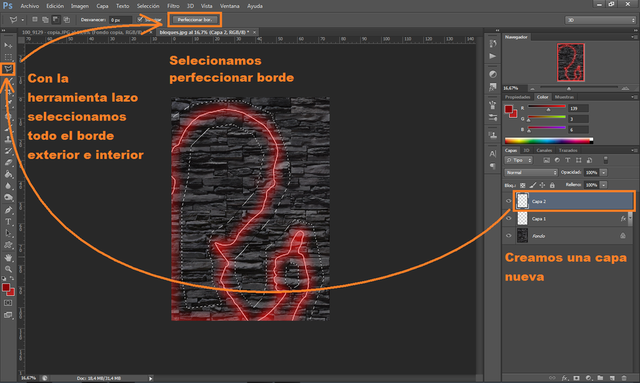Select the Polygonal Lasso tool in toolbox
This screenshot has height=383, width=640.
tap(8, 69)
